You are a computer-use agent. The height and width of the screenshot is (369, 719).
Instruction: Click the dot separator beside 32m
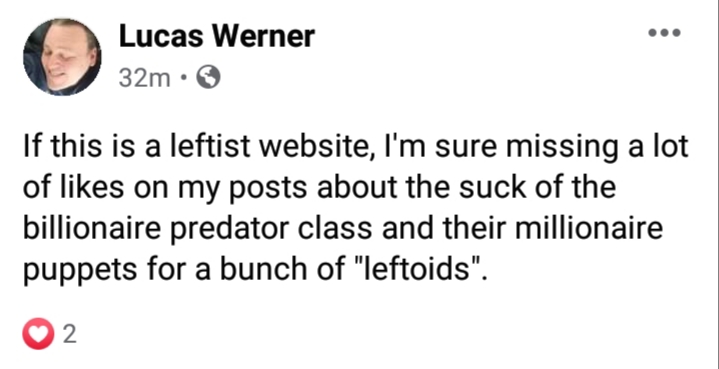(x=184, y=78)
